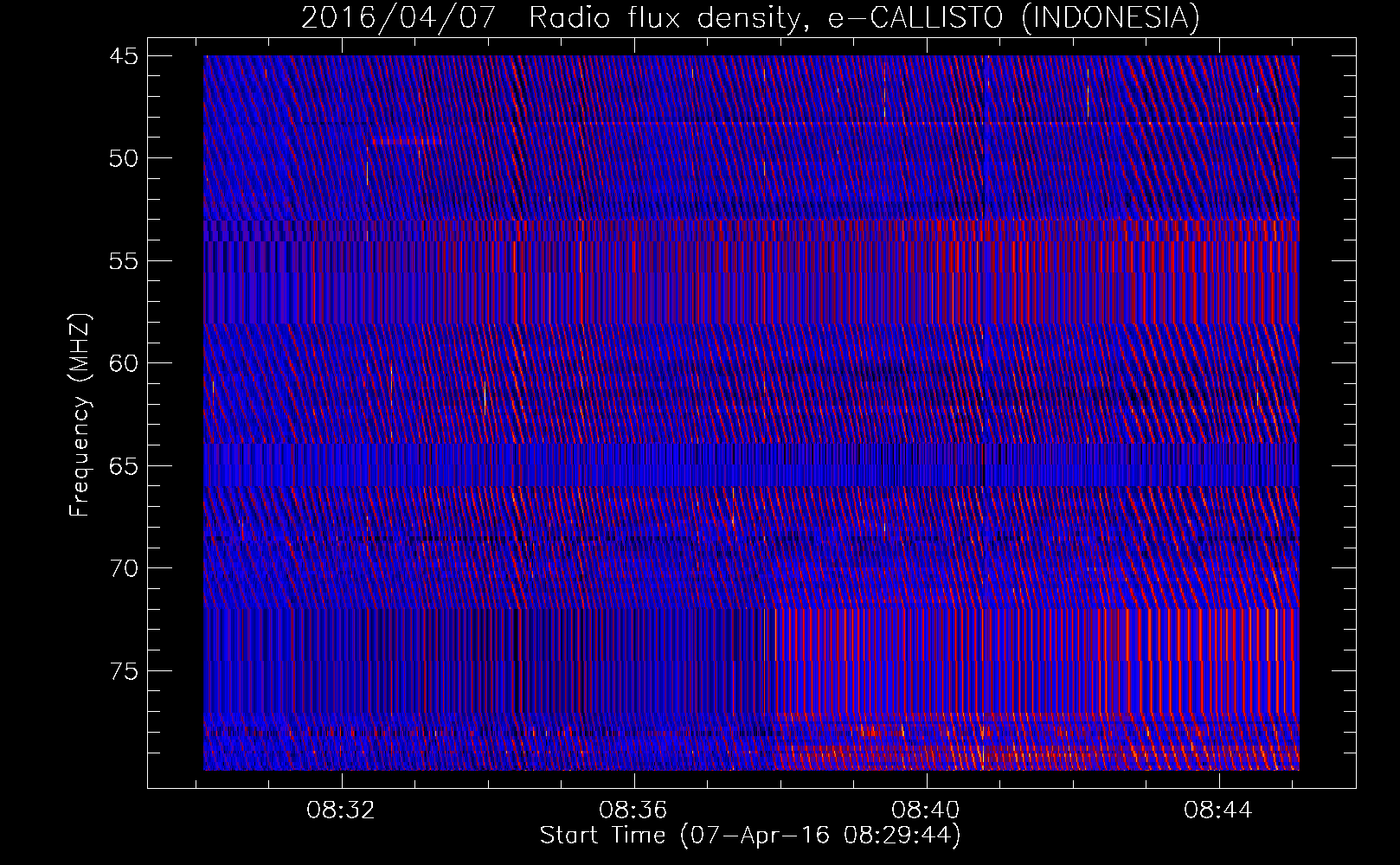Click the 08:36 time tick label

tap(633, 811)
